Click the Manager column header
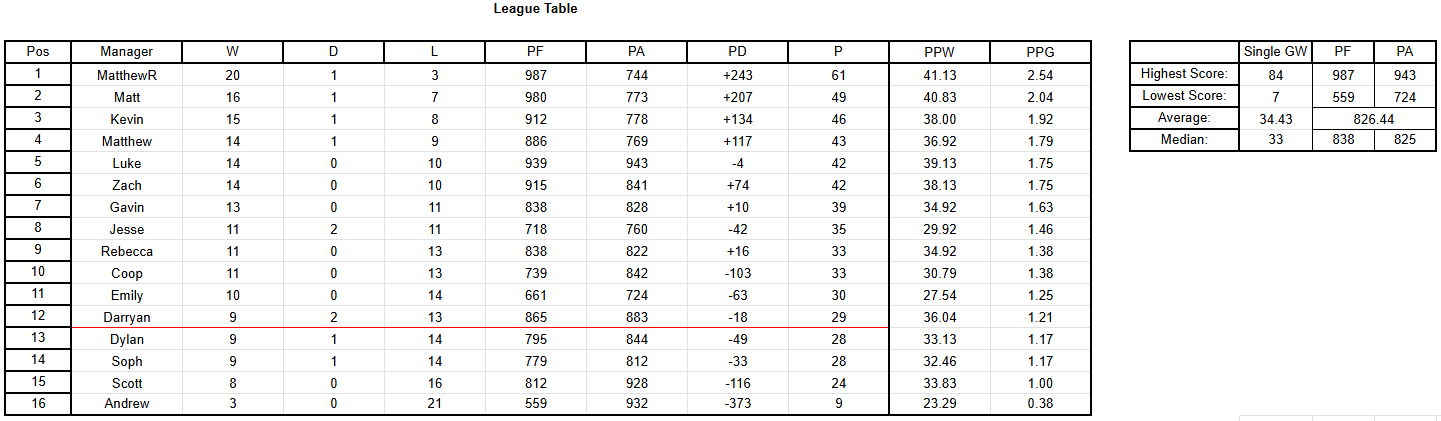Screen dimensions: 1441x421 (127, 52)
